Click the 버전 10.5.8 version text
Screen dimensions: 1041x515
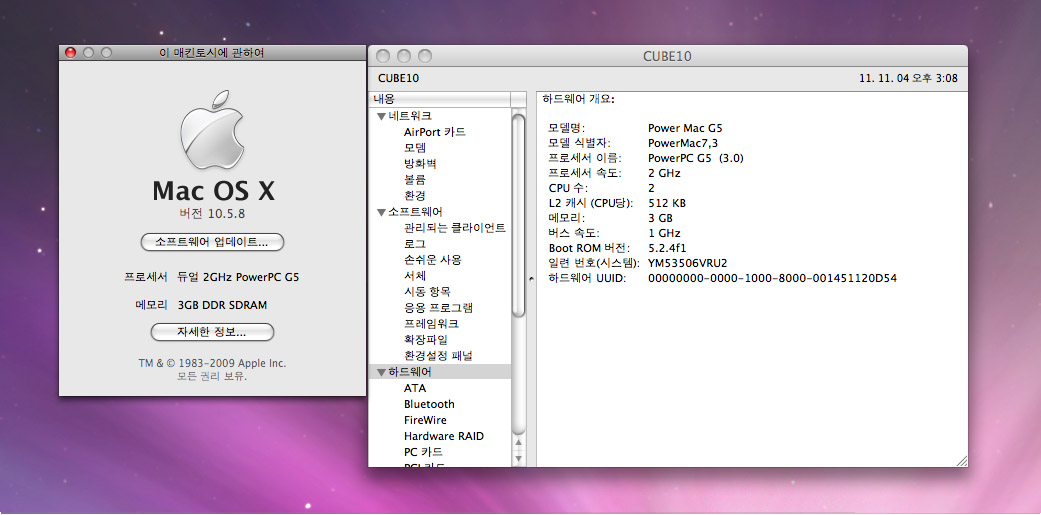click(x=212, y=214)
